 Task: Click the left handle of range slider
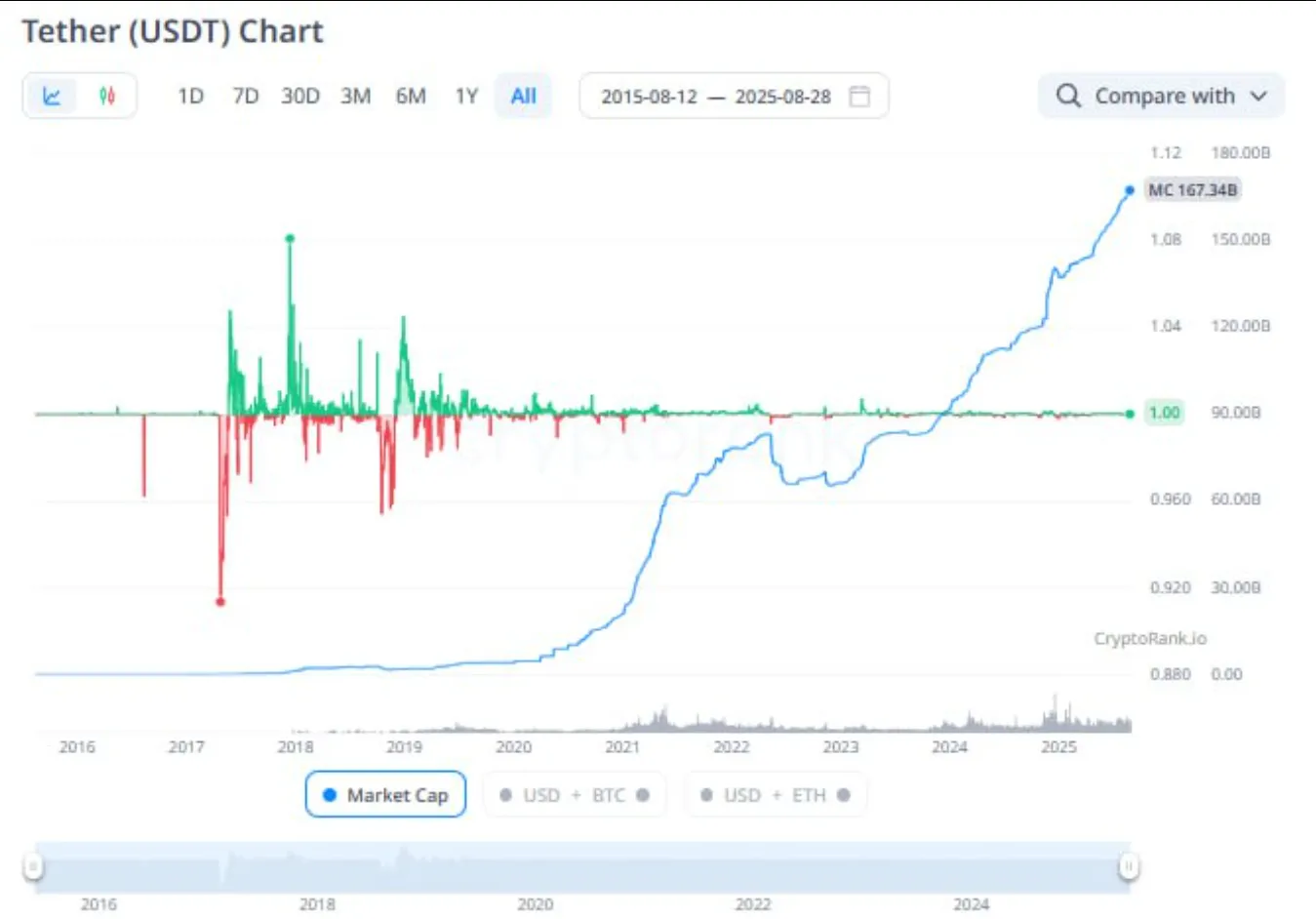tap(33, 865)
